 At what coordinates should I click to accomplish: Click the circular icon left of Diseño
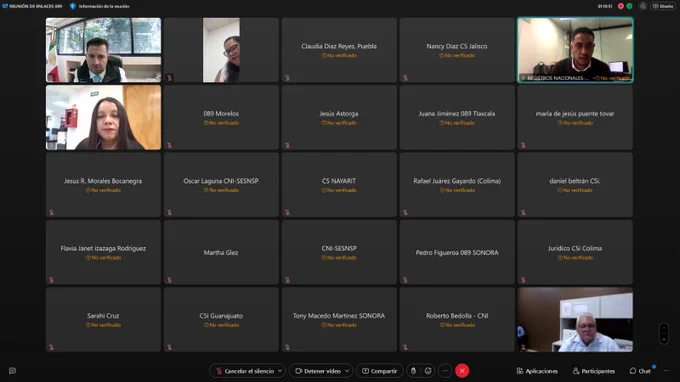643,6
